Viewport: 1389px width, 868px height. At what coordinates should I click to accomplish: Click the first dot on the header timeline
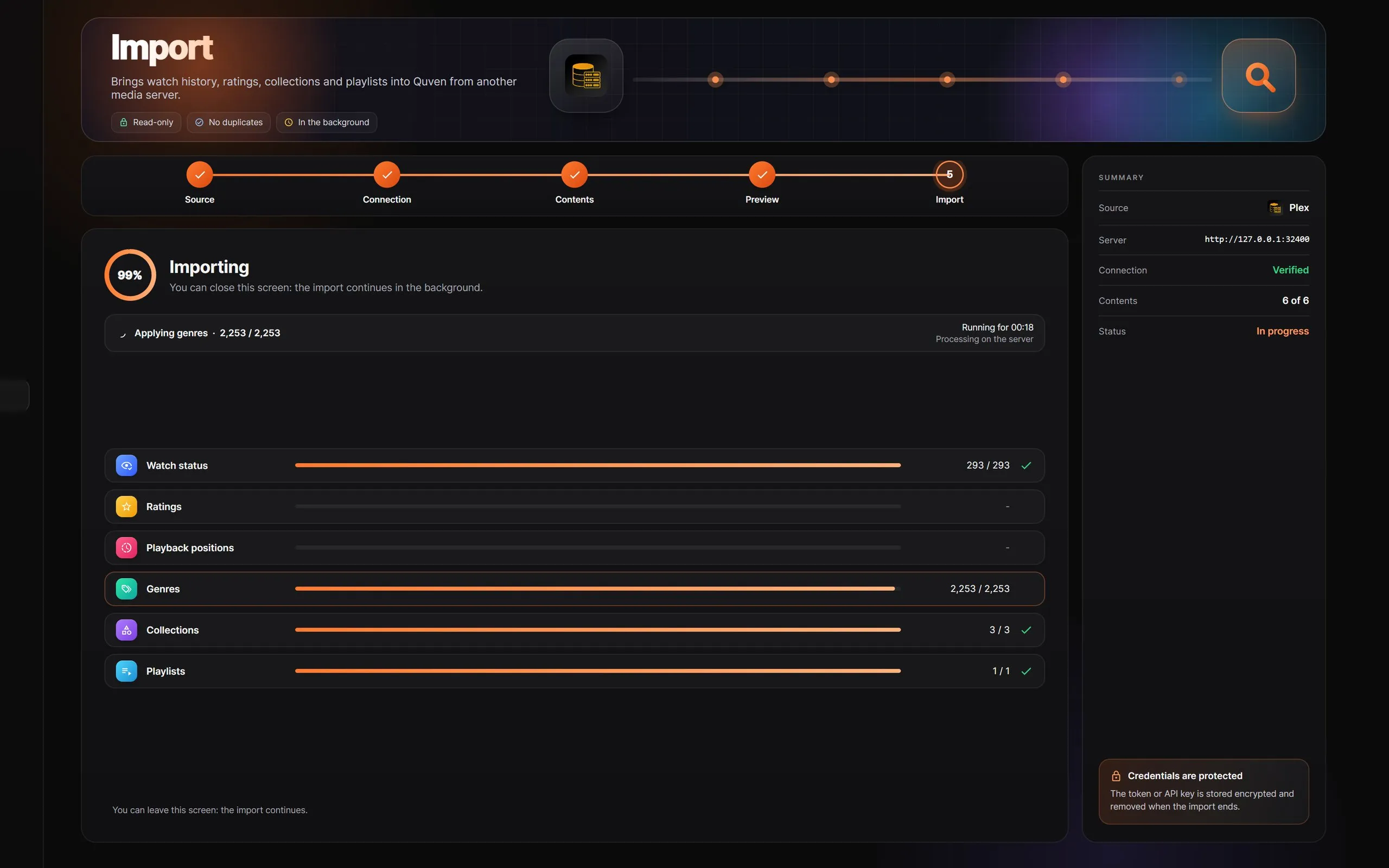(715, 80)
